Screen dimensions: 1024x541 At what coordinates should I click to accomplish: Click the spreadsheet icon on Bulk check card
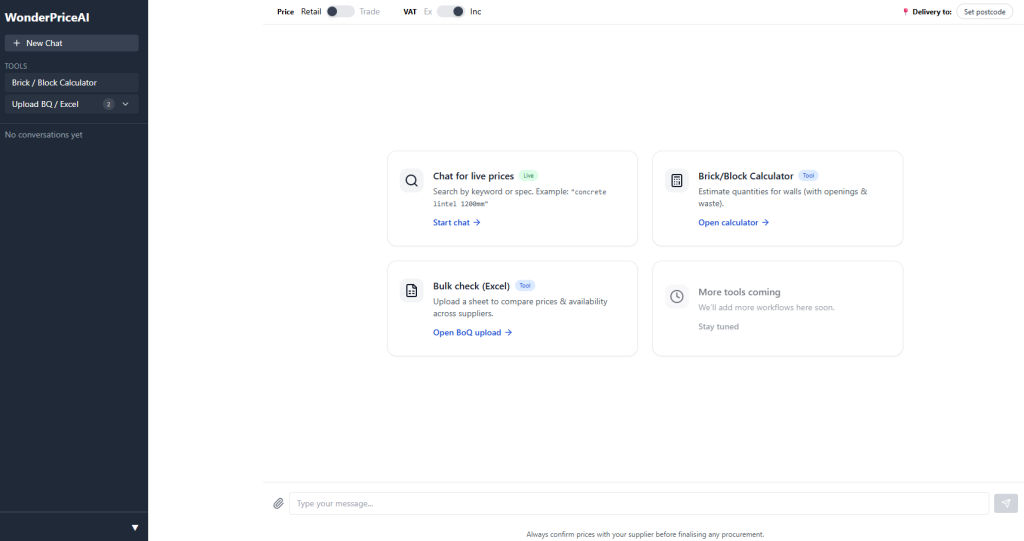point(411,291)
